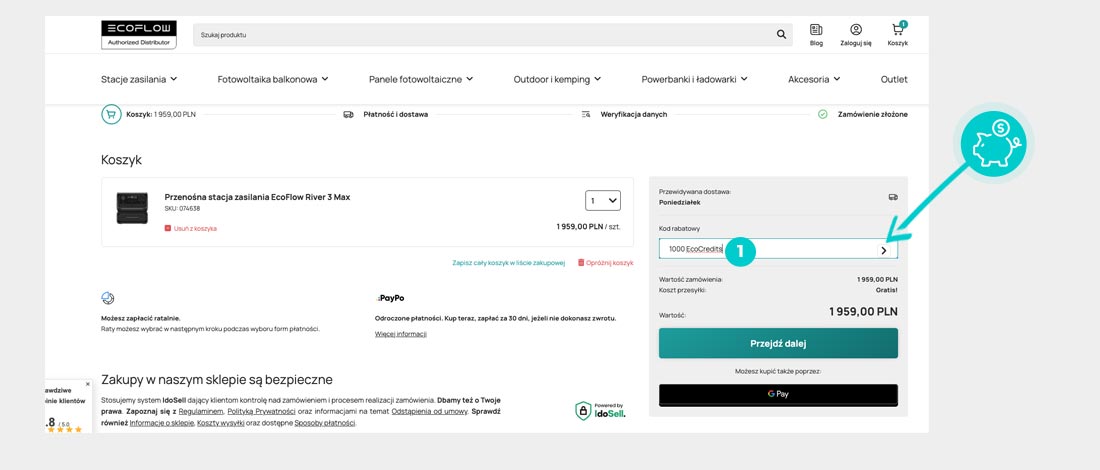Click the IdoSell security badge
1100x470 pixels.
click(x=600, y=410)
